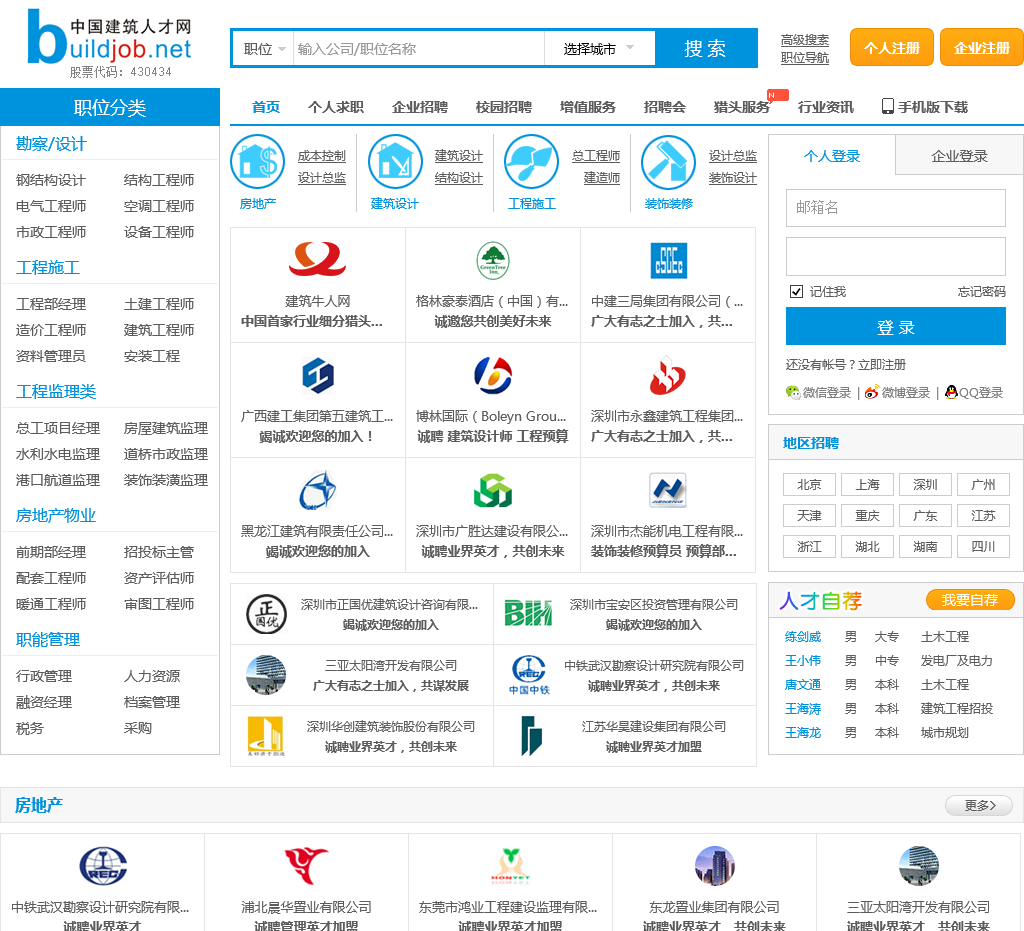Viewport: 1024px width, 931px height.
Task: Open 勘察/设计 category heading
Action: pyautogui.click(x=51, y=144)
